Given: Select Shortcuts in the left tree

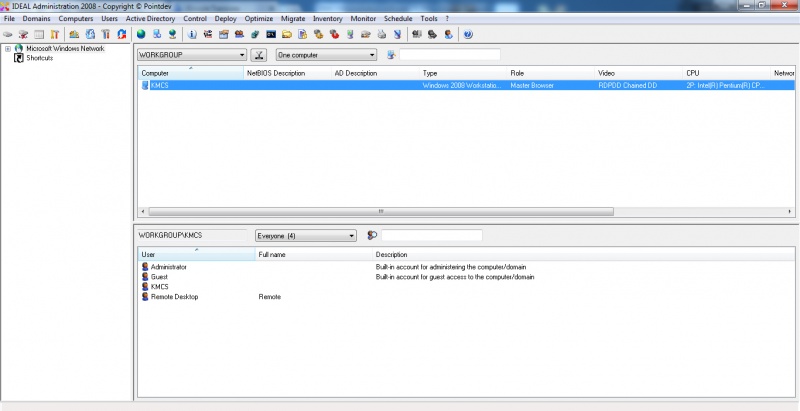Looking at the screenshot, I should click(39, 58).
